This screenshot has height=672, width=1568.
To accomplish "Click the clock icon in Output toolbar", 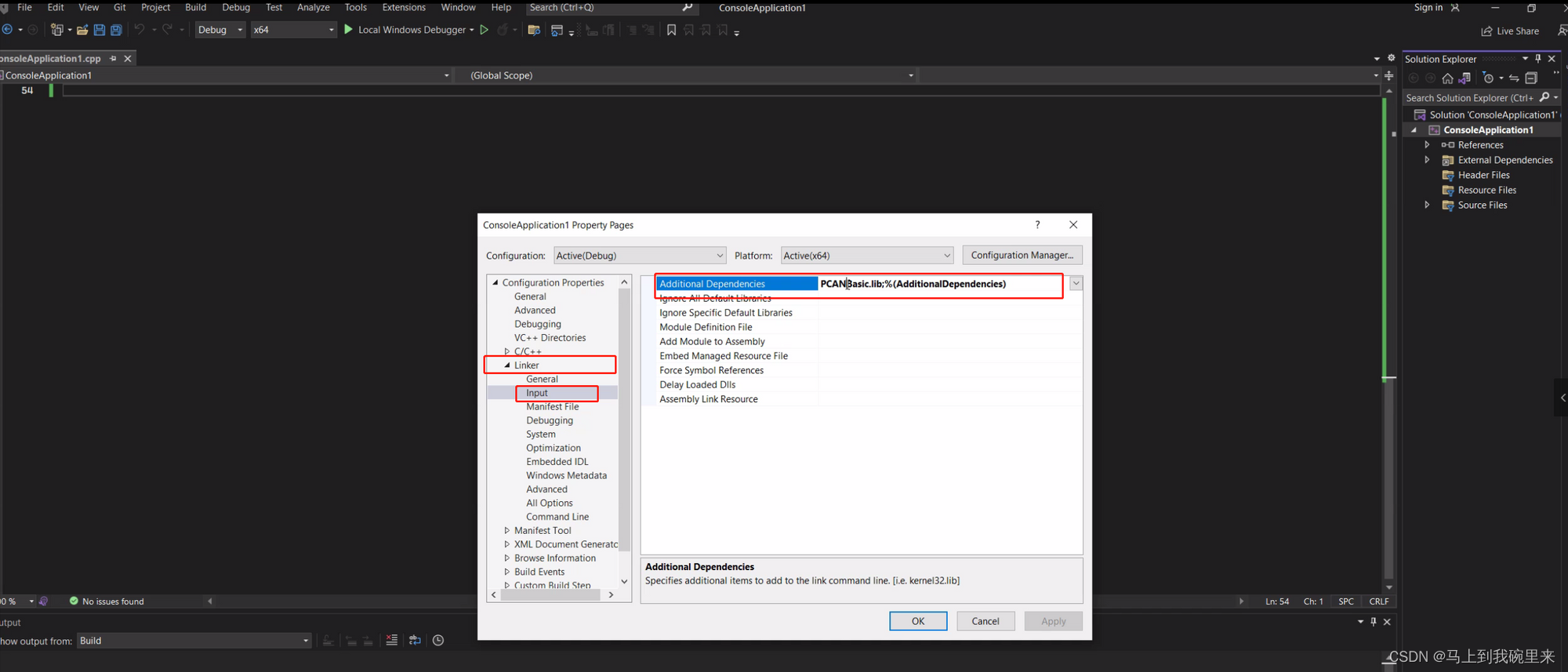I will (438, 641).
